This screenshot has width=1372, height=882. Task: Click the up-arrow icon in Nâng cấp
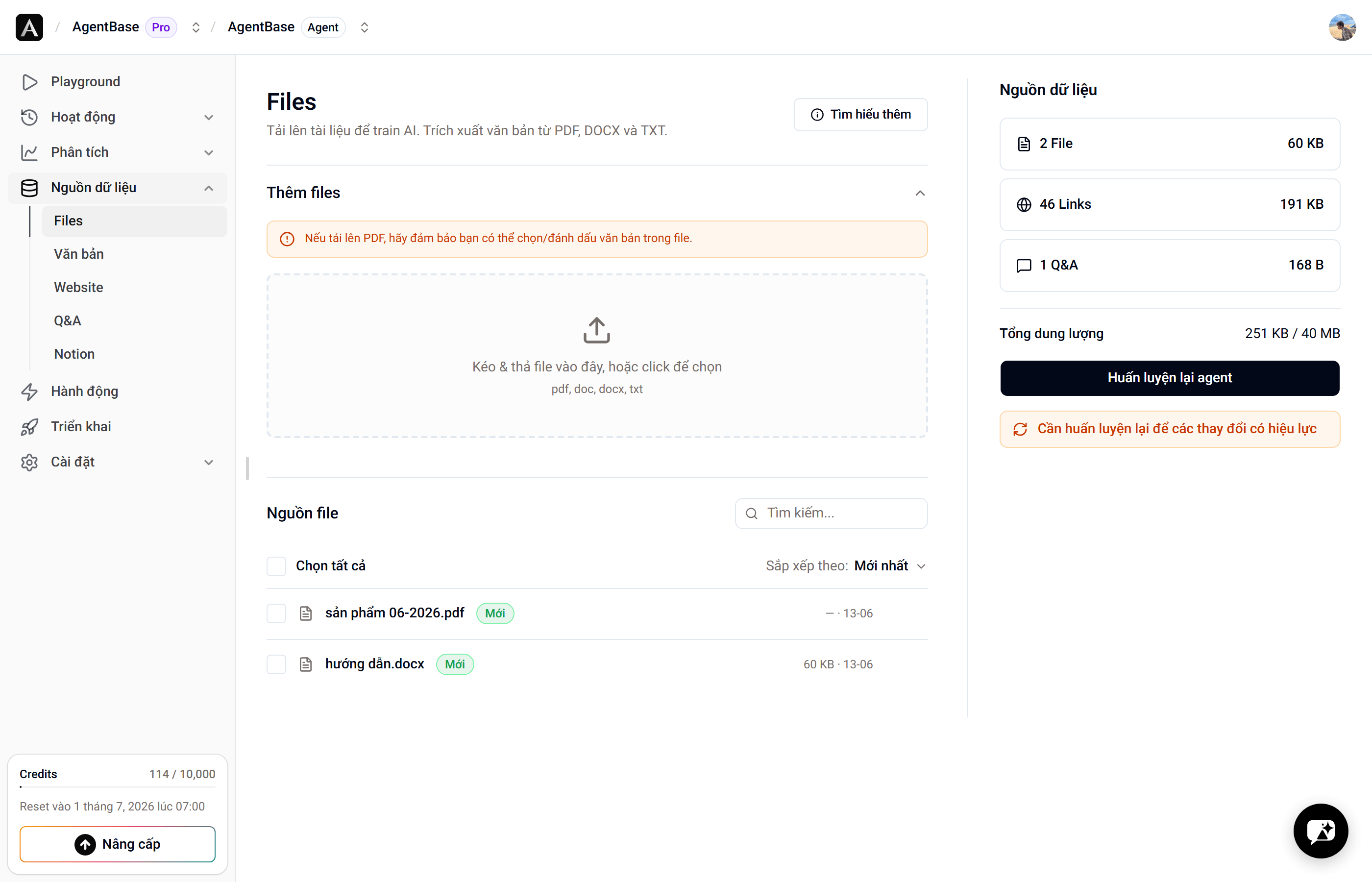pos(85,844)
